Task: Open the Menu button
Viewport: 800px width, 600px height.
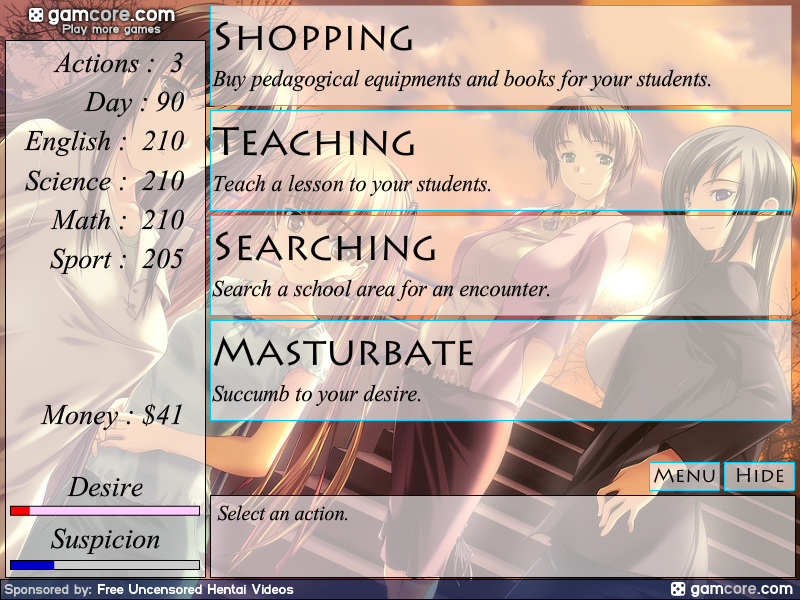Action: (x=684, y=476)
